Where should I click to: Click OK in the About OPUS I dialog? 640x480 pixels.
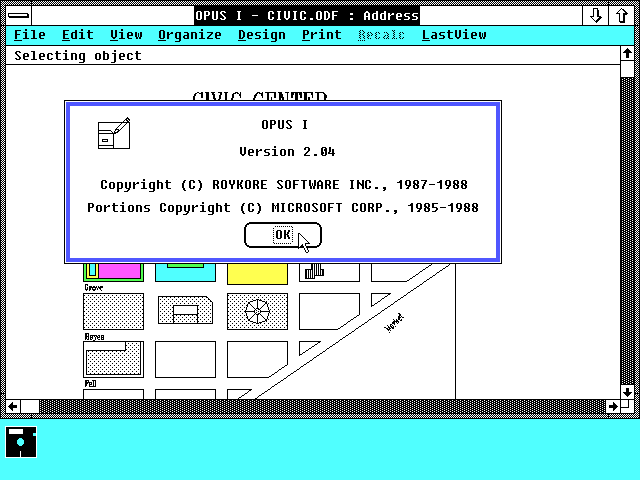click(x=283, y=235)
